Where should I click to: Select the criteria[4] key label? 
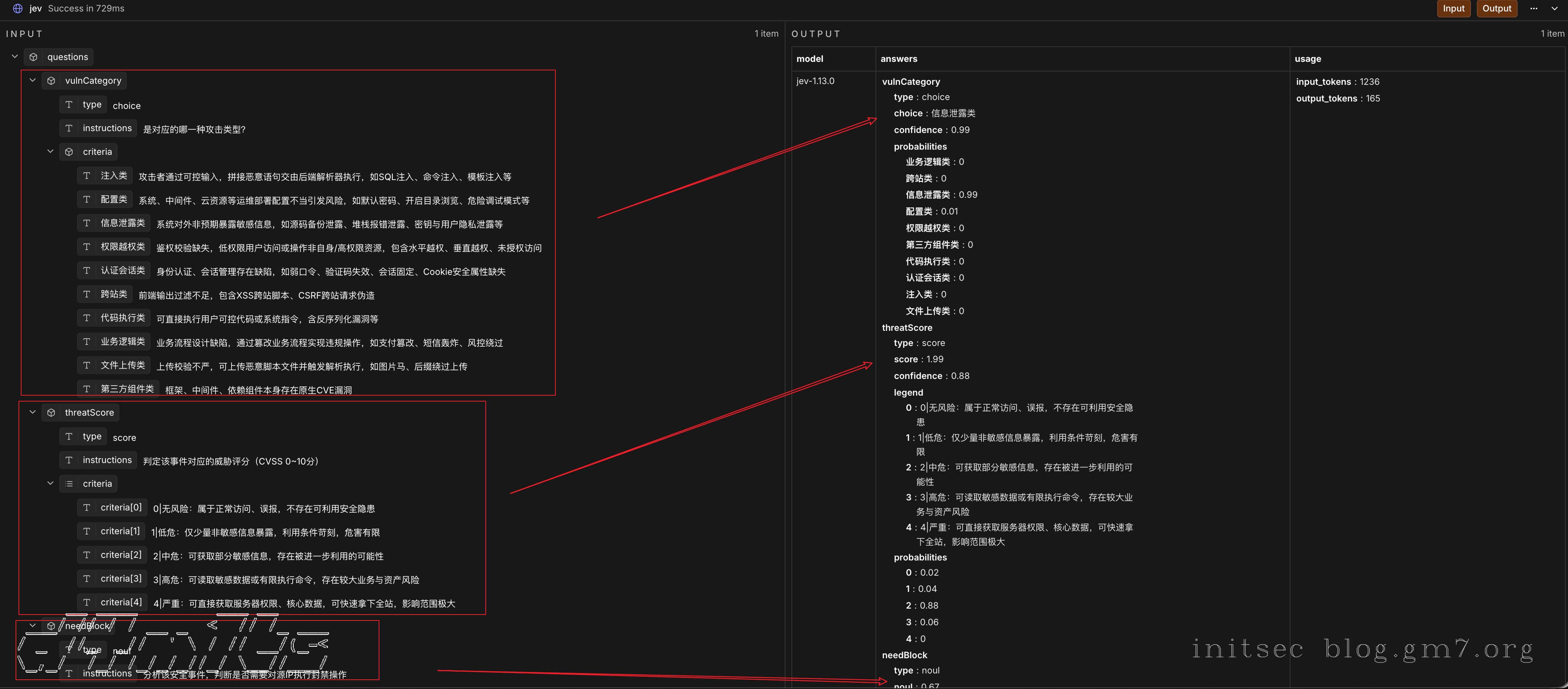(121, 603)
